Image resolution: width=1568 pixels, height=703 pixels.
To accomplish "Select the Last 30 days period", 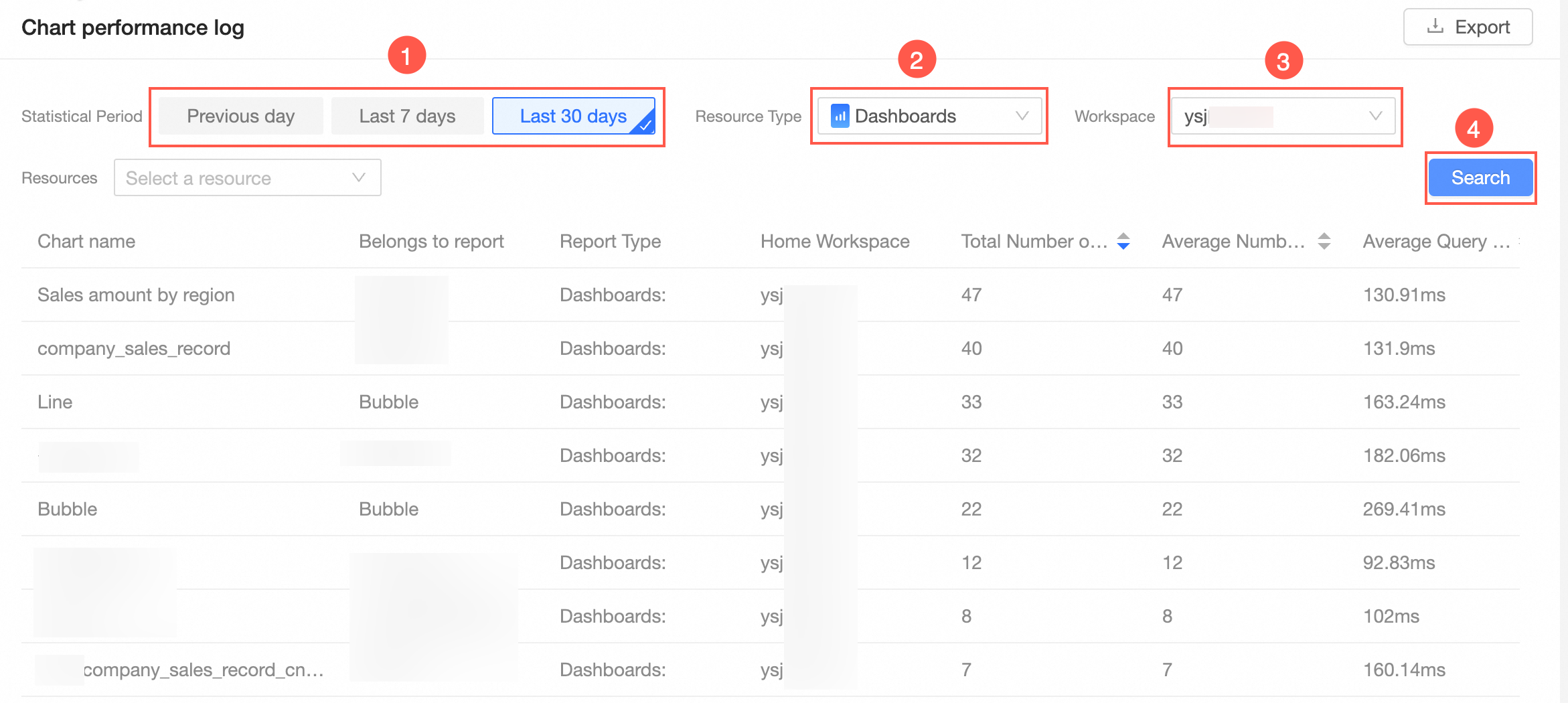I will click(574, 116).
